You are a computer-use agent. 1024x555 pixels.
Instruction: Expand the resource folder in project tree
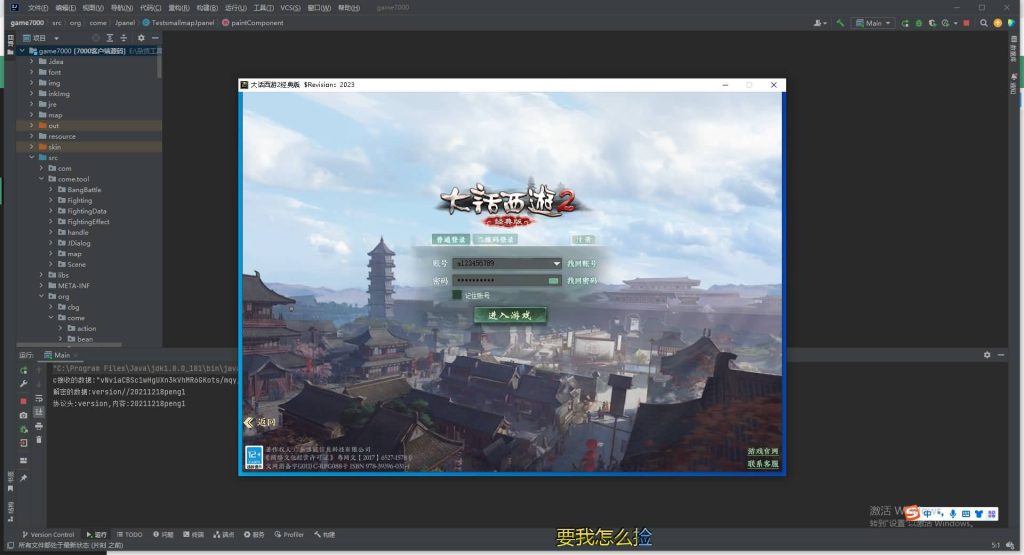point(32,136)
